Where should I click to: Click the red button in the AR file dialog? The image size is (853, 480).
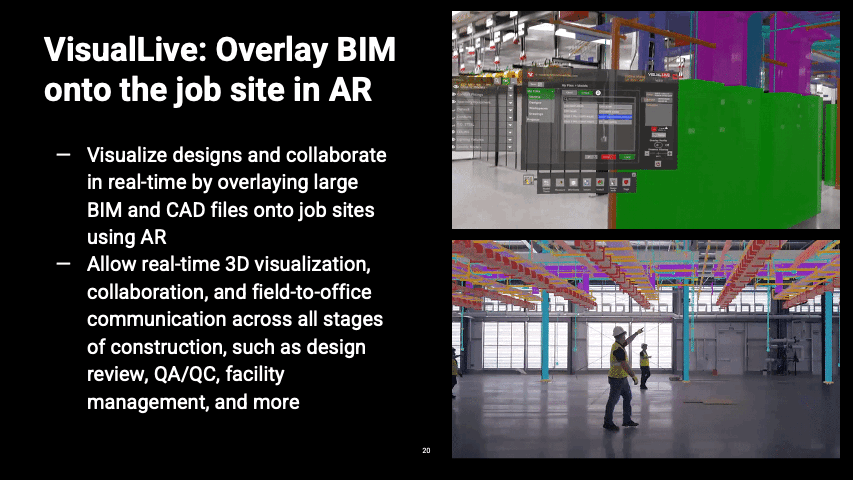pos(608,157)
